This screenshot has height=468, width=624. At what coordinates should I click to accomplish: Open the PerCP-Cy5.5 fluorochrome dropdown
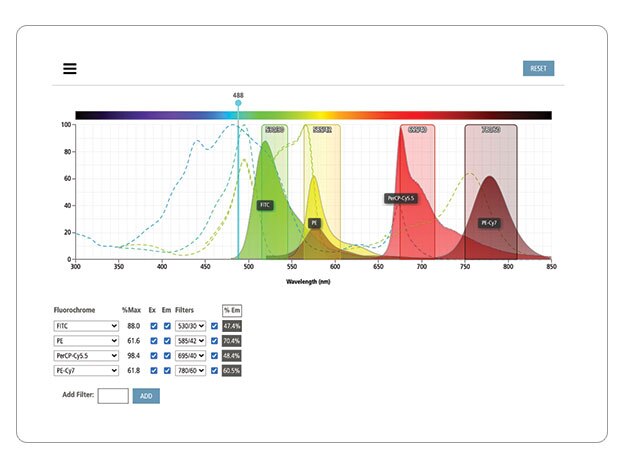click(86, 355)
